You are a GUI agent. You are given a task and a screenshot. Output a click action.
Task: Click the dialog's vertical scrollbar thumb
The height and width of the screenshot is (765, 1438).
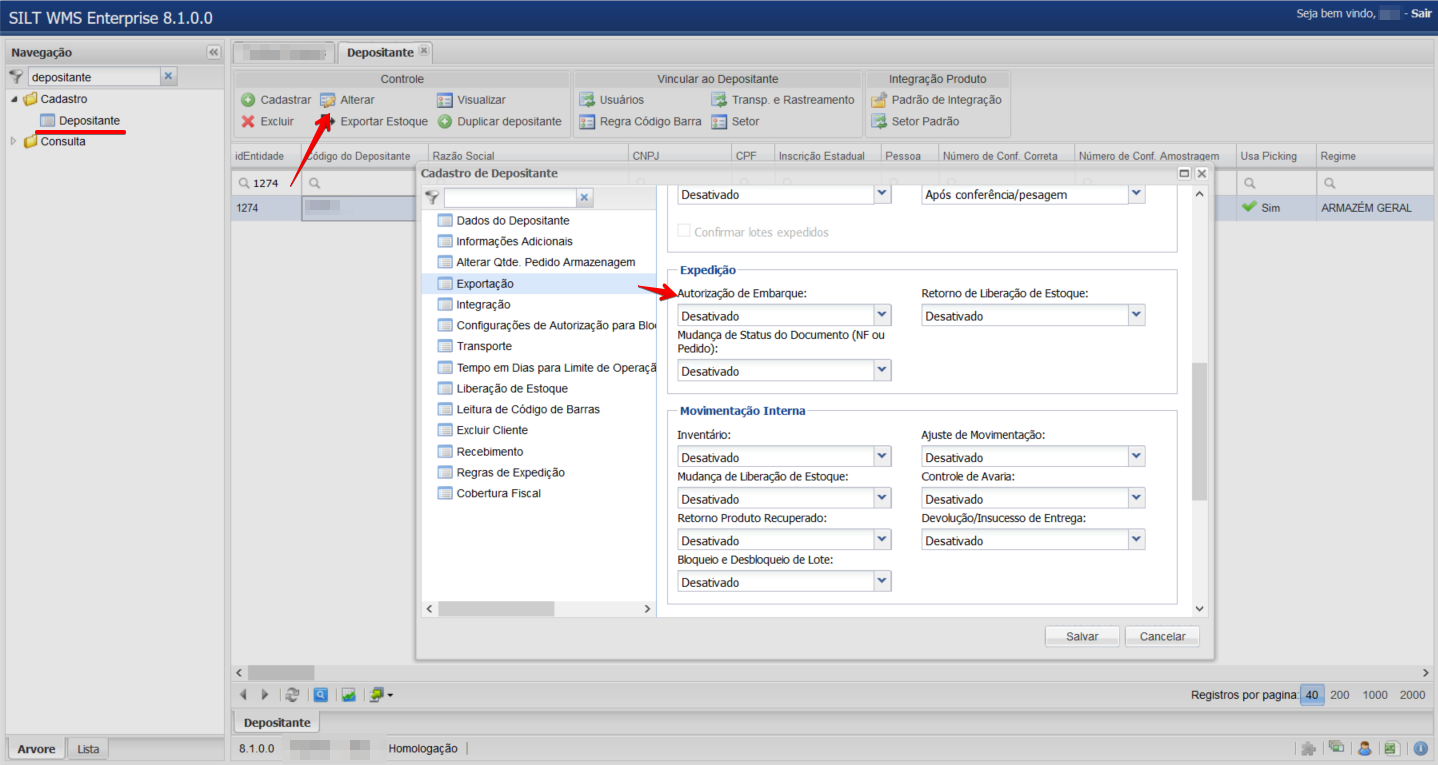(x=1200, y=430)
